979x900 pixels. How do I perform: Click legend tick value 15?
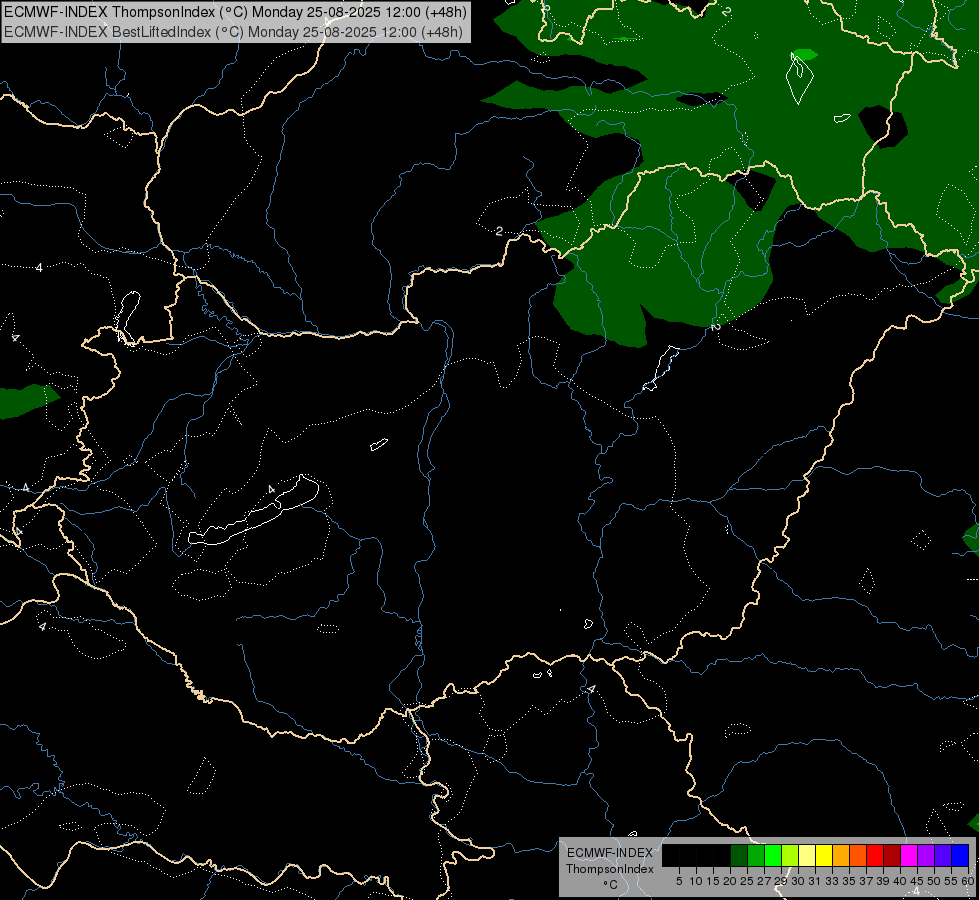[x=713, y=881]
